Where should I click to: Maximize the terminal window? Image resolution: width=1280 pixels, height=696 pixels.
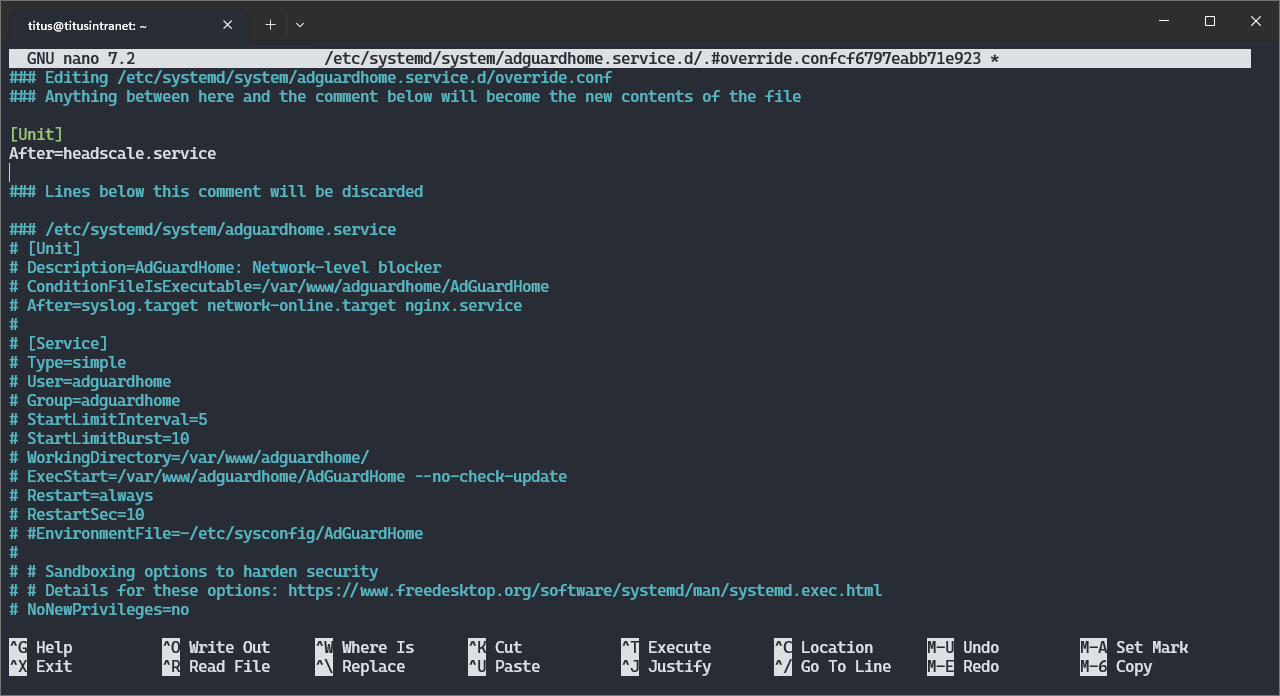(1209, 21)
